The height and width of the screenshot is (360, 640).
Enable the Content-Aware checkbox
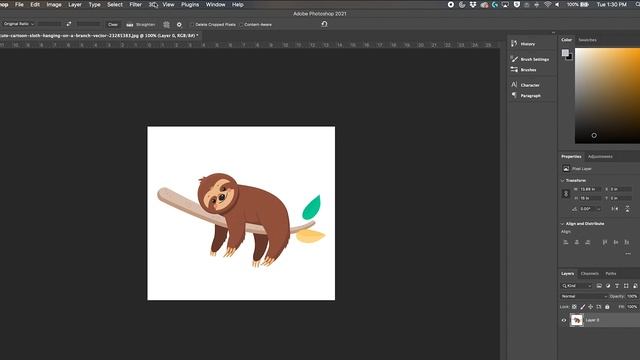coord(241,24)
